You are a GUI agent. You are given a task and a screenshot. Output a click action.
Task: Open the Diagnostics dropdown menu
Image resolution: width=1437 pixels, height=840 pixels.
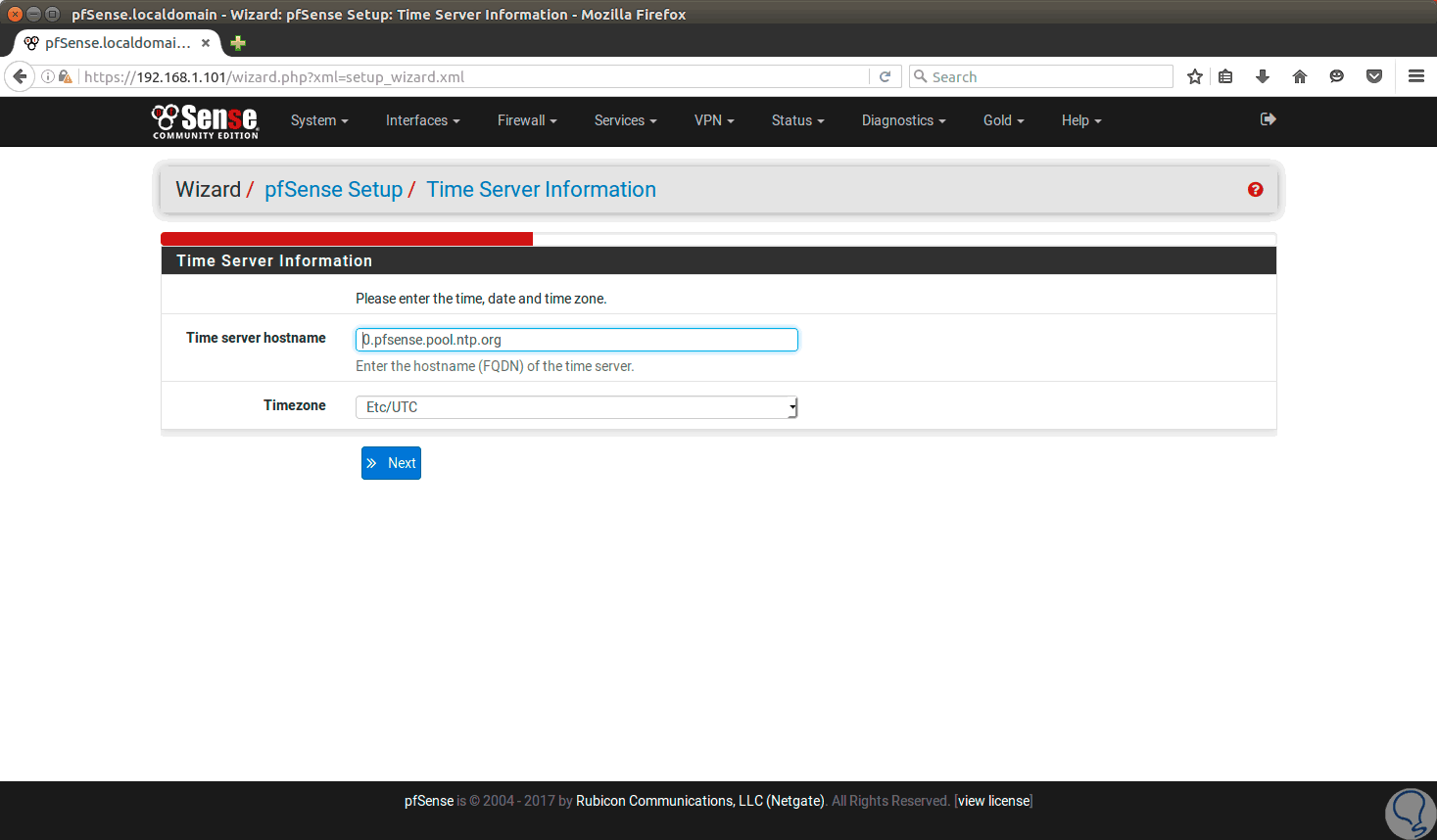[x=903, y=120]
